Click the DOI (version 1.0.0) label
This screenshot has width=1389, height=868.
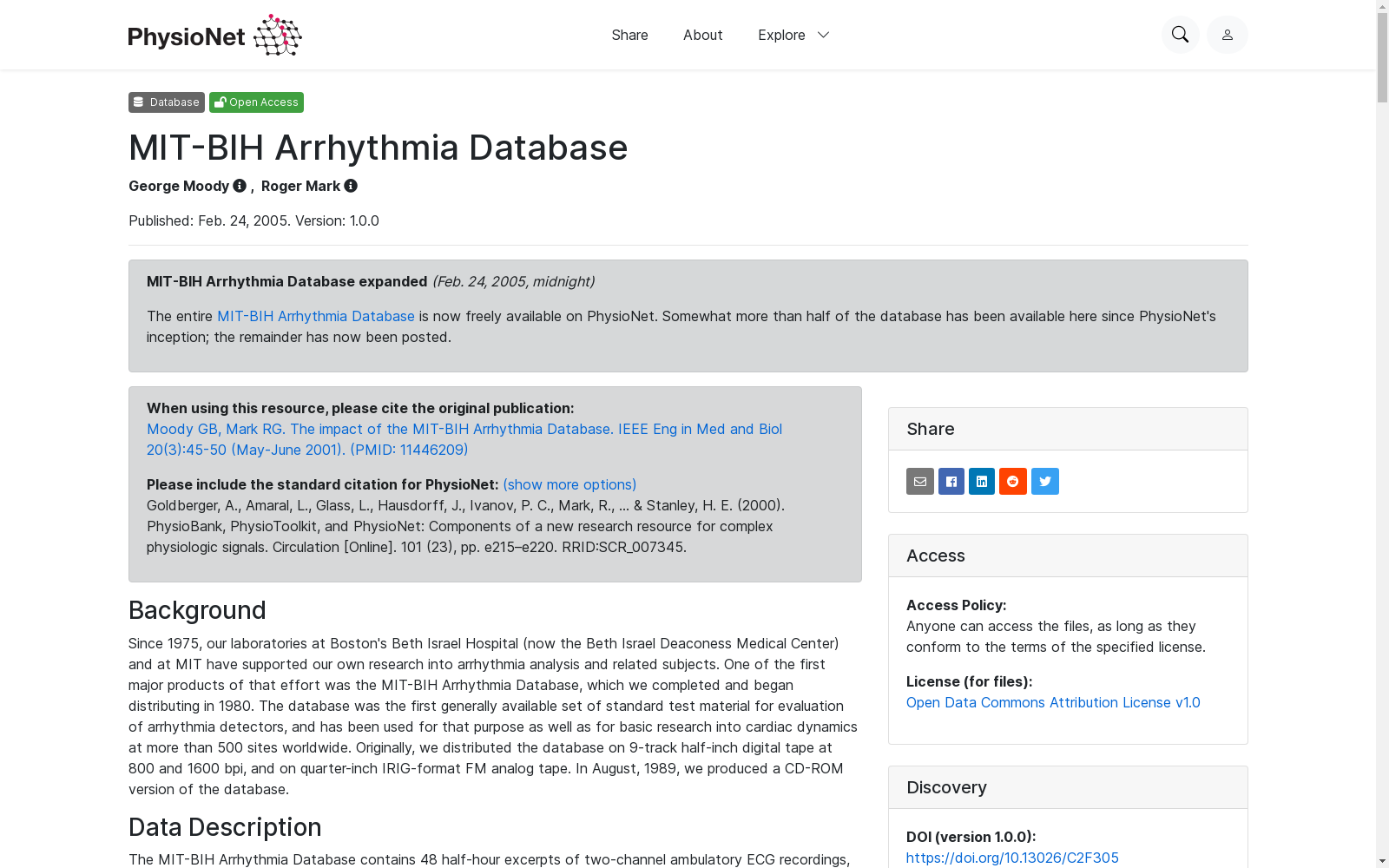tap(971, 837)
